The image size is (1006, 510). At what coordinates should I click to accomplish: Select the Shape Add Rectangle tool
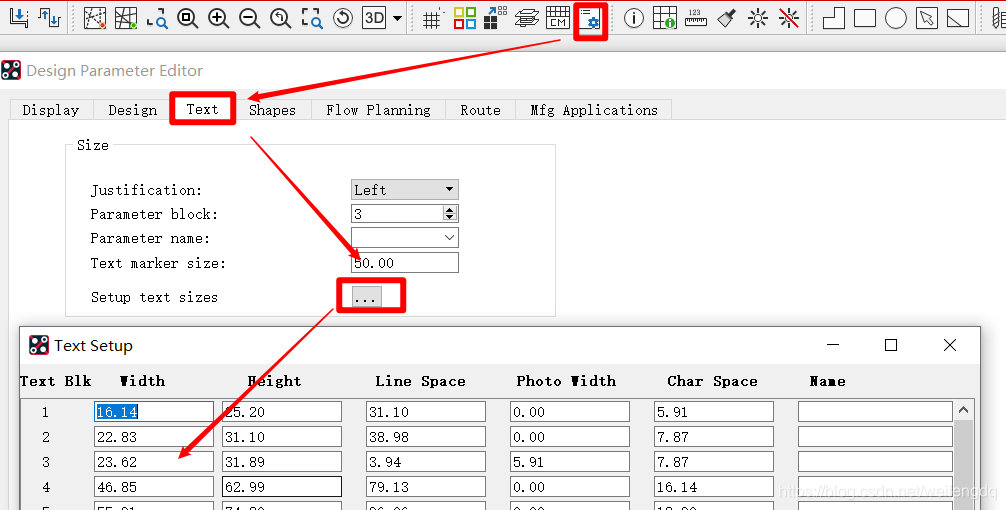tap(865, 18)
